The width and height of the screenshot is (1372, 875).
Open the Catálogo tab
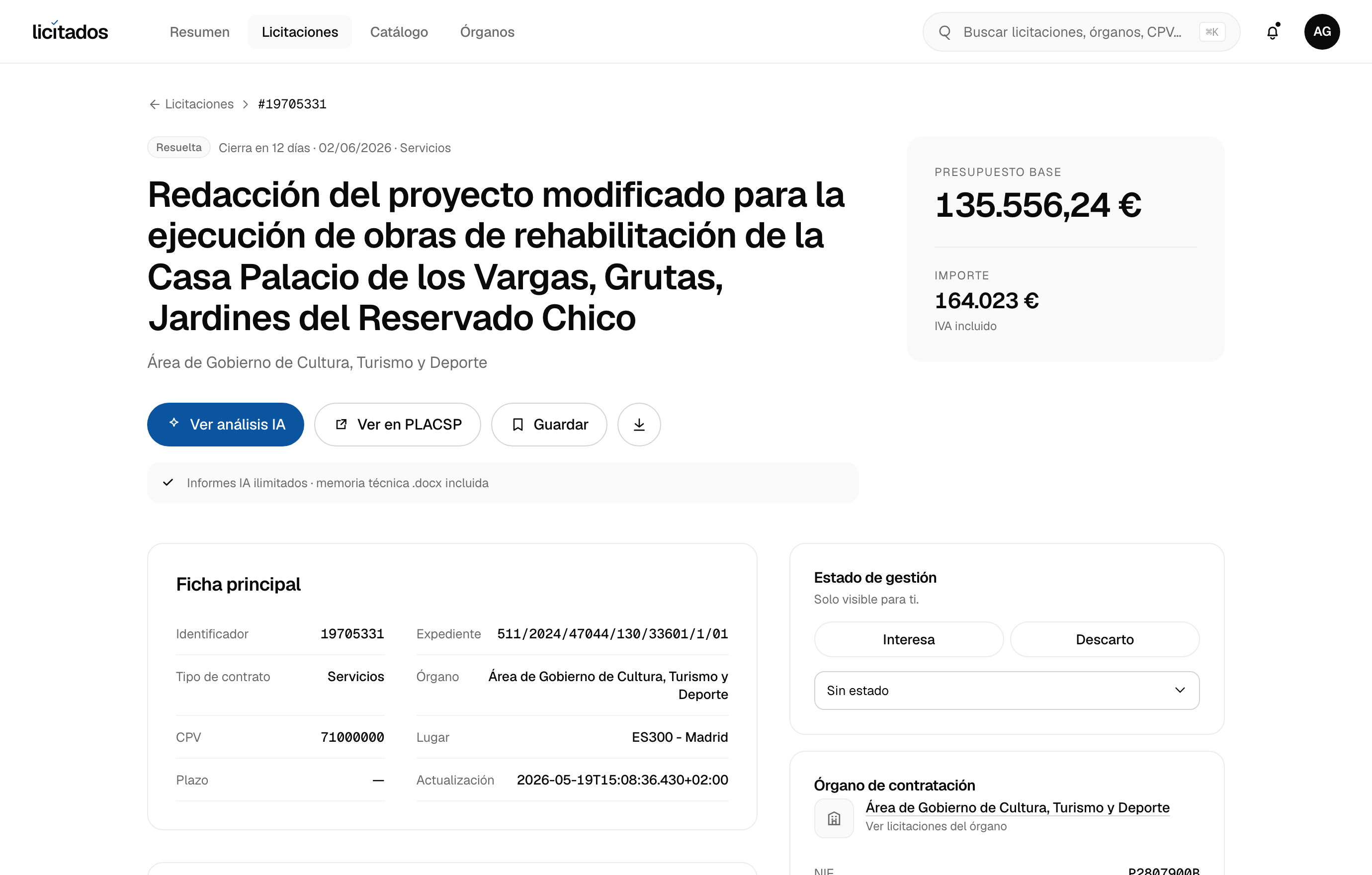coord(399,32)
